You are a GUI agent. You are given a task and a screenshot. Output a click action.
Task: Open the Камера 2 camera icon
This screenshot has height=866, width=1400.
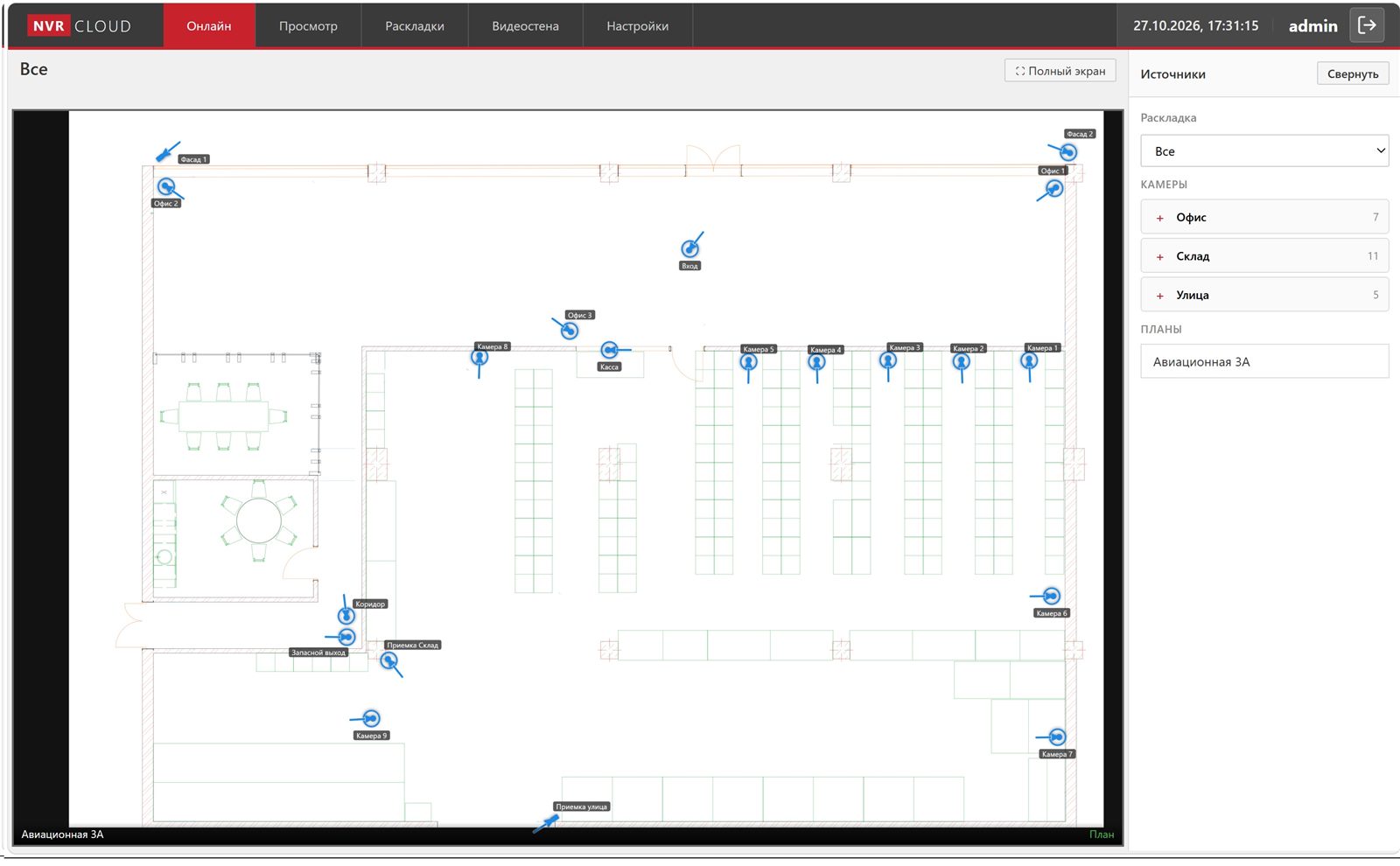tap(961, 361)
